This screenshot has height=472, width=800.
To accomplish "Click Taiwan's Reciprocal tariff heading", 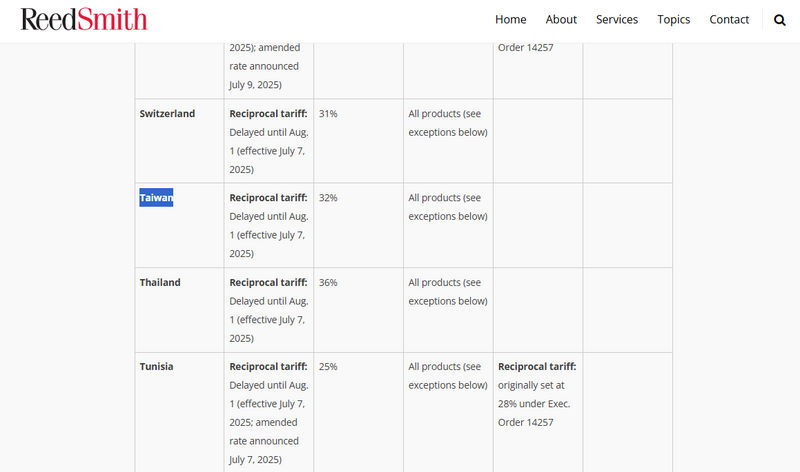I will [x=268, y=197].
